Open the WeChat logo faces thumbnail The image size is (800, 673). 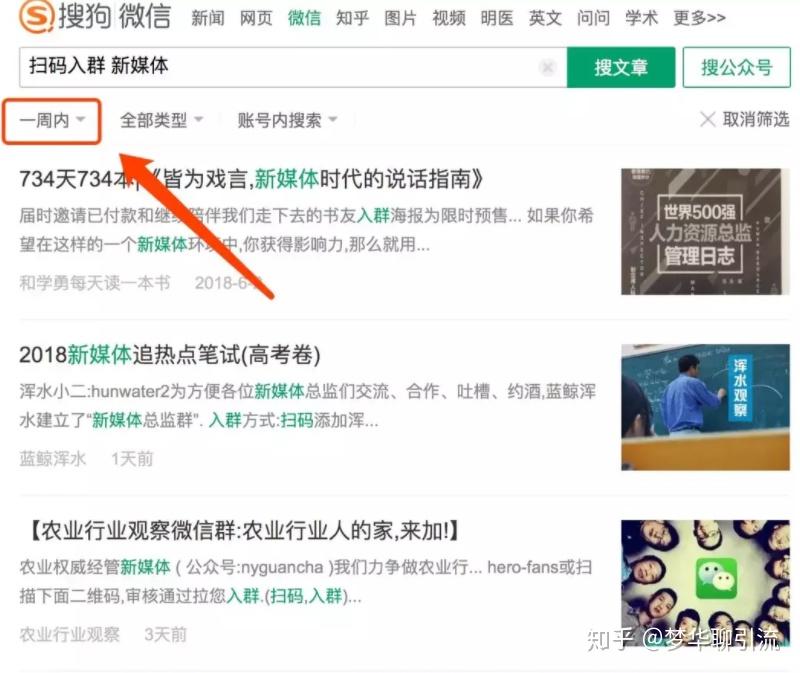706,583
